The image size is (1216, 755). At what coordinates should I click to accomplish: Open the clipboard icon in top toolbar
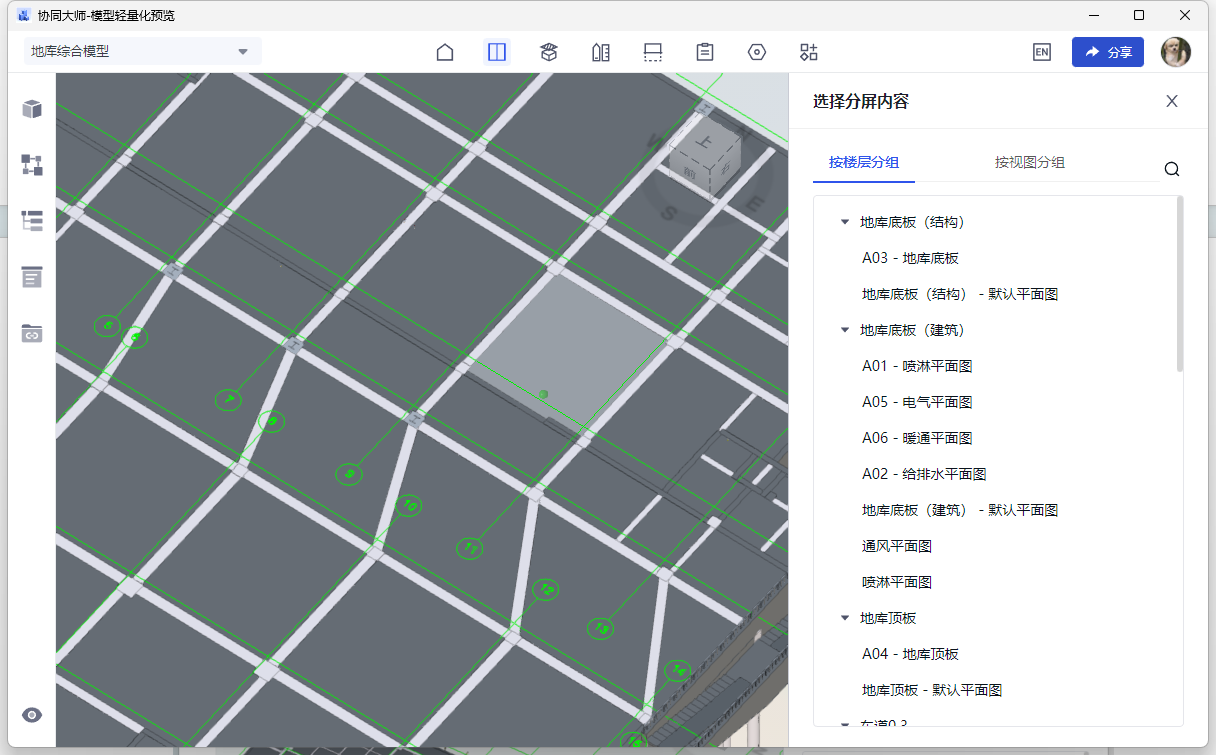click(x=705, y=52)
